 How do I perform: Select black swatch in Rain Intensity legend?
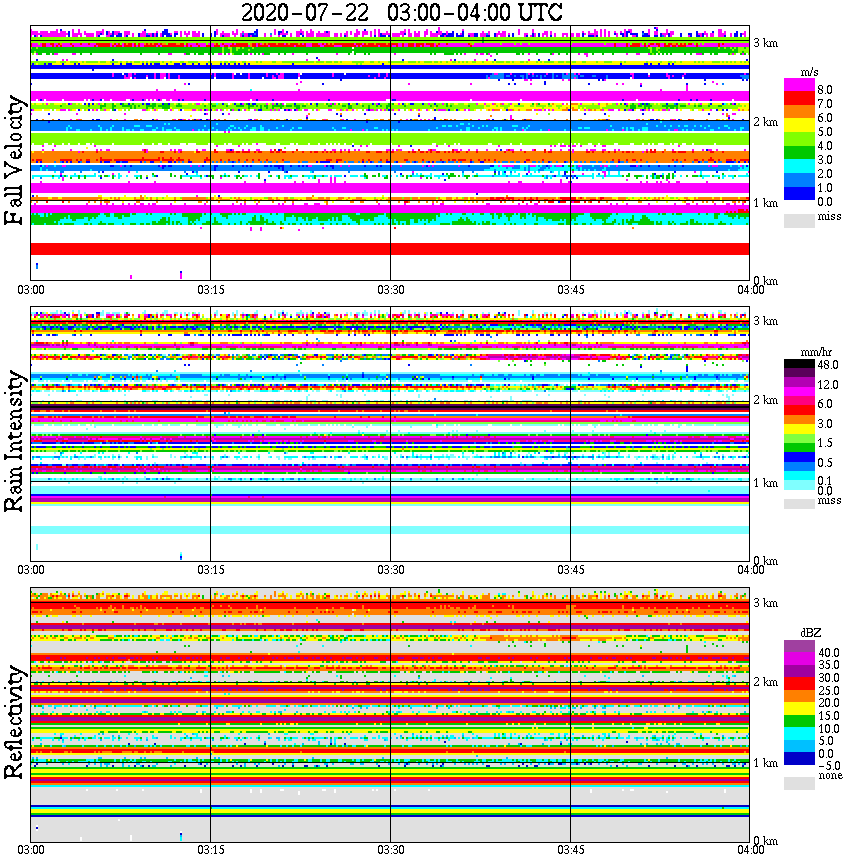pos(799,363)
